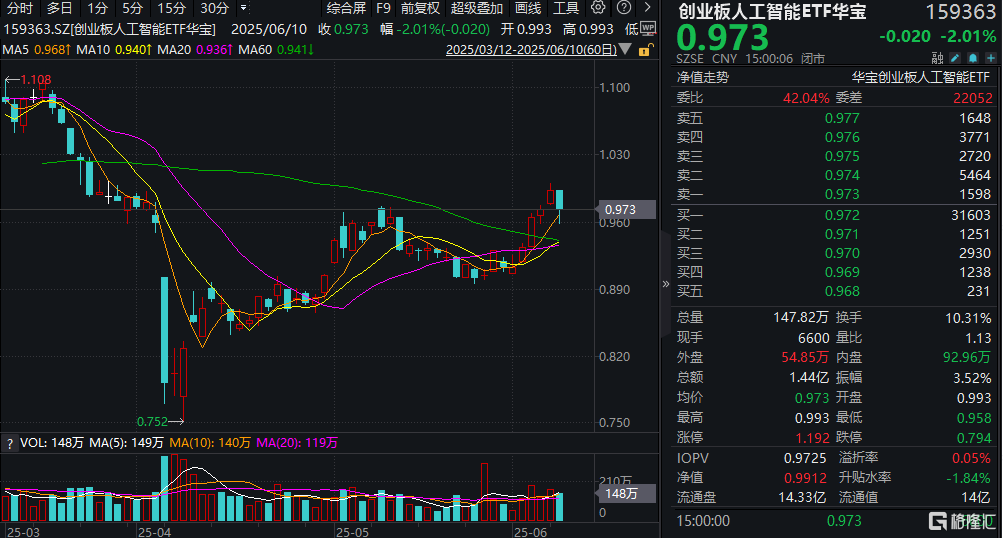Viewport: 1003px width, 538px height.
Task: Click the 涨停 1.192 value
Action: point(812,438)
